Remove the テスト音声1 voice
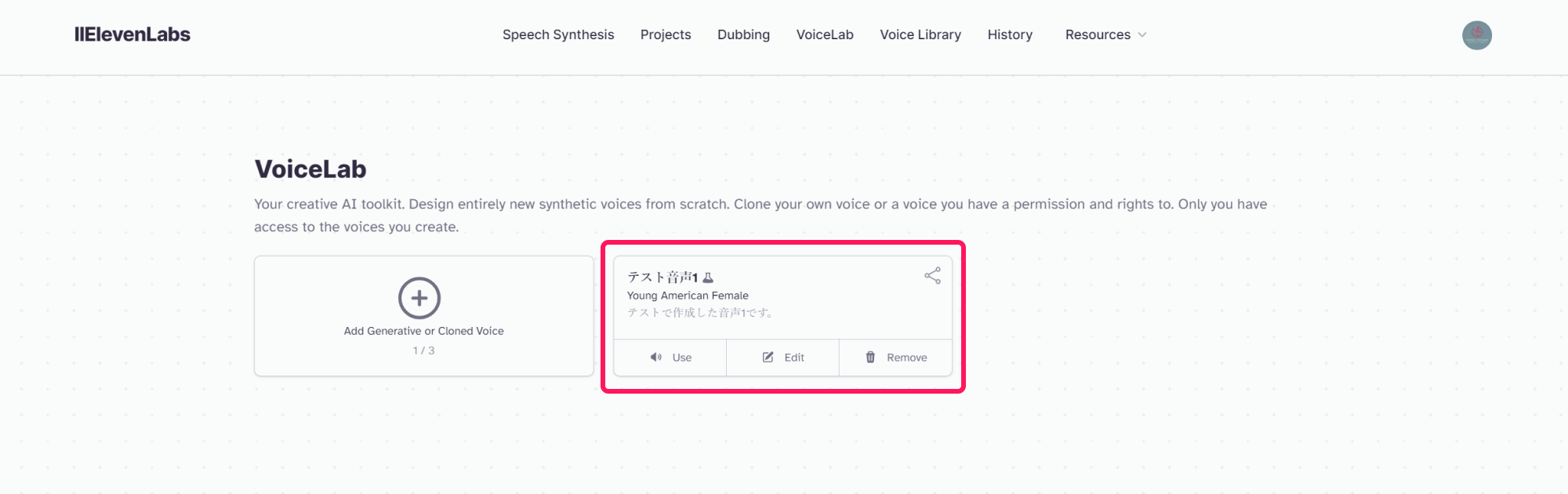 [896, 358]
